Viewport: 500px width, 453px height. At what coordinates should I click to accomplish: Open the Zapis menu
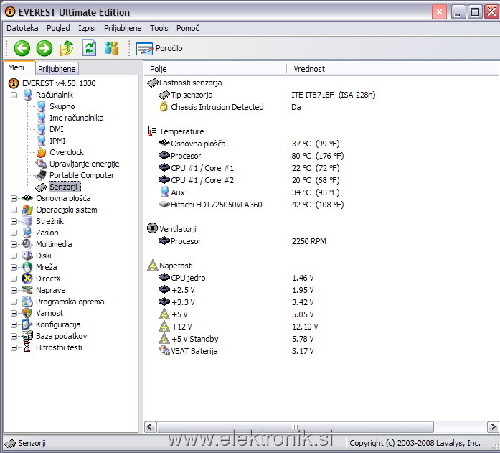point(86,28)
